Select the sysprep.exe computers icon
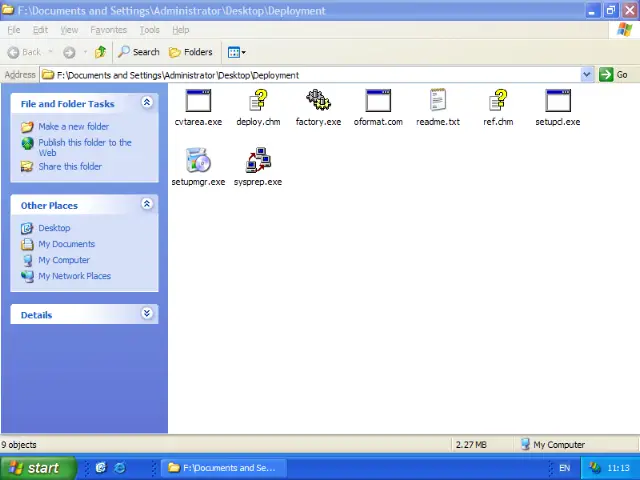Image resolution: width=640 pixels, height=480 pixels. pyautogui.click(x=258, y=160)
